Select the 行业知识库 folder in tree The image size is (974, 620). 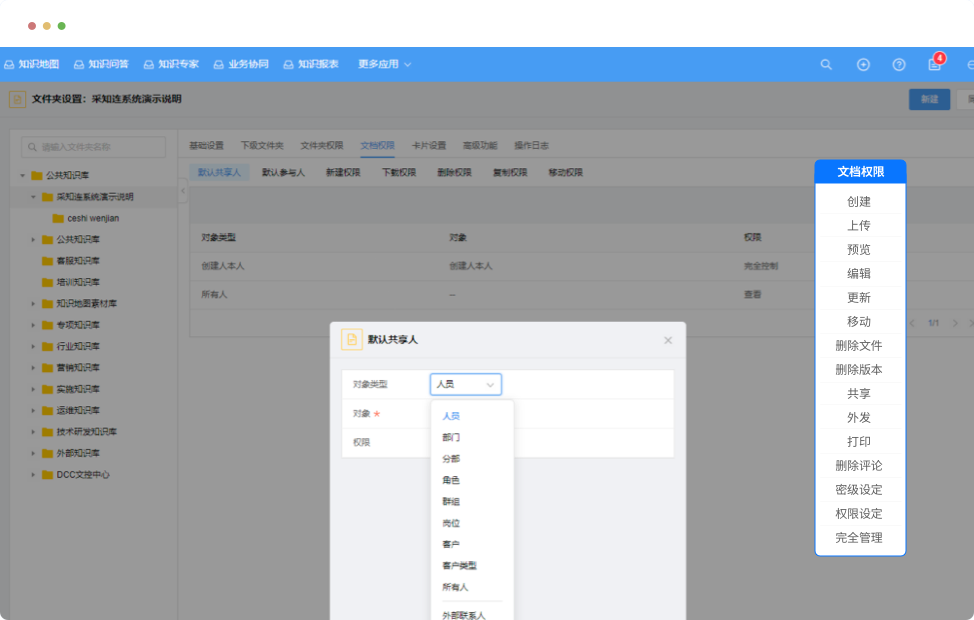pos(77,347)
